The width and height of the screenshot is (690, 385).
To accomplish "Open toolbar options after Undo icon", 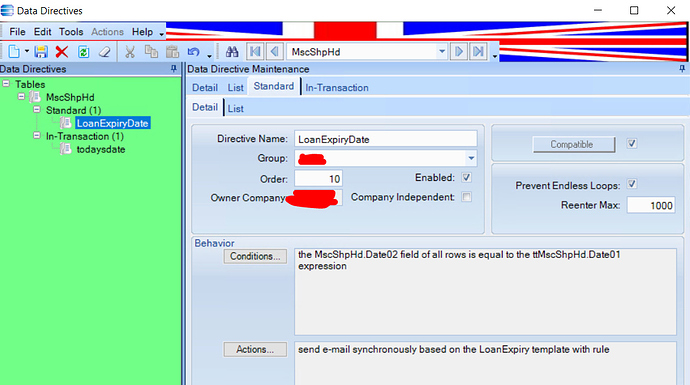I will (x=209, y=55).
